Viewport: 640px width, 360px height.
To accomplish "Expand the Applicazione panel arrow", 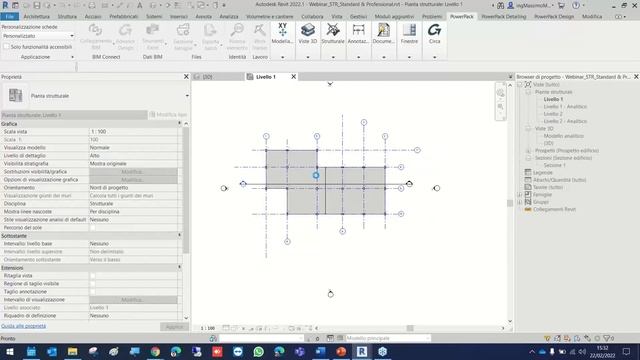I will tap(72, 57).
